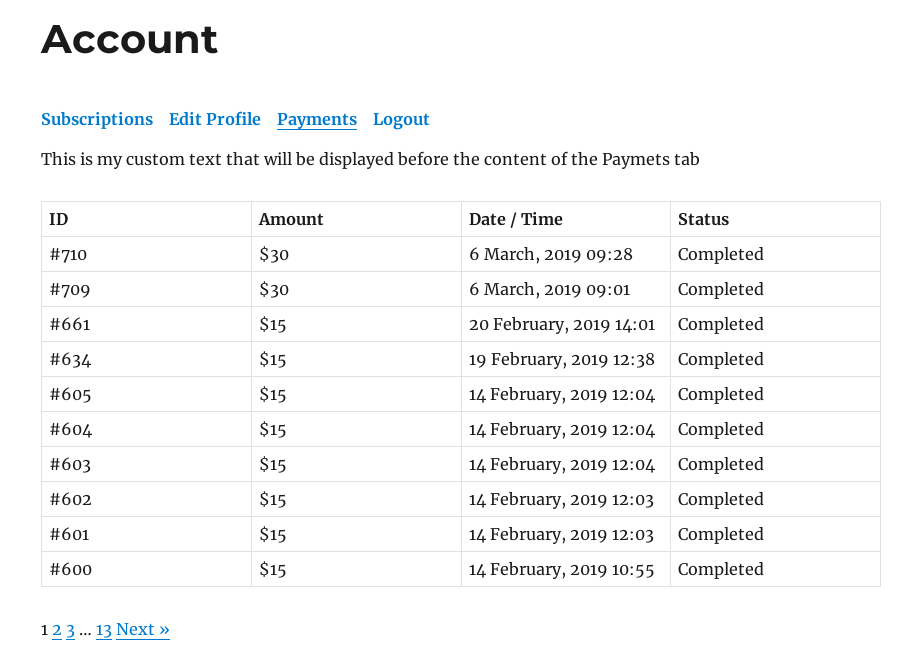The image size is (918, 665).
Task: Click the Next » pagination link
Action: click(143, 630)
